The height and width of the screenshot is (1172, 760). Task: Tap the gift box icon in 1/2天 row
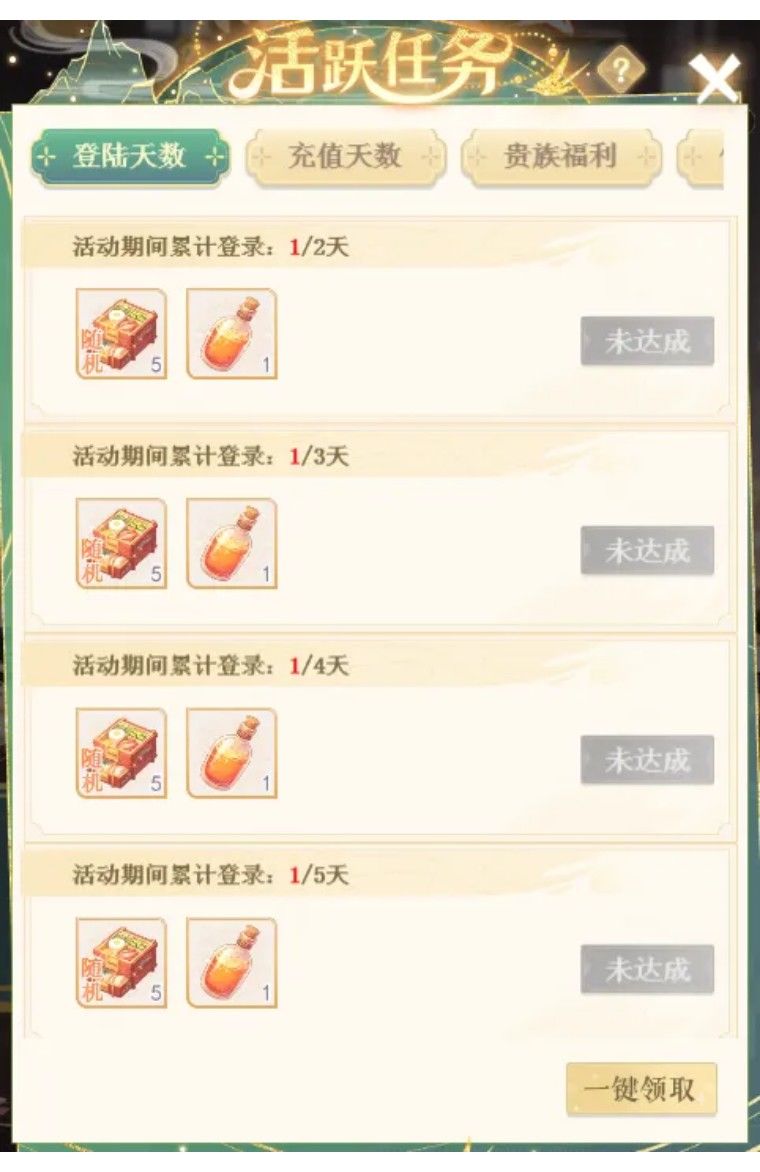point(121,333)
